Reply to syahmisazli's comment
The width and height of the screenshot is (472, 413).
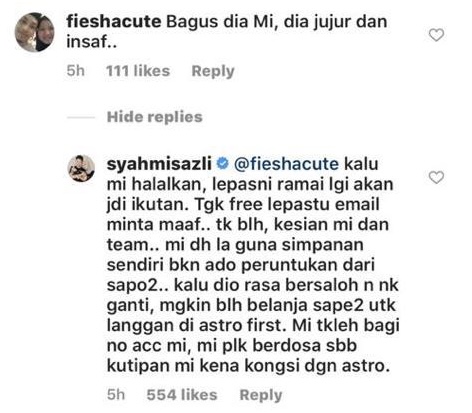pos(261,395)
